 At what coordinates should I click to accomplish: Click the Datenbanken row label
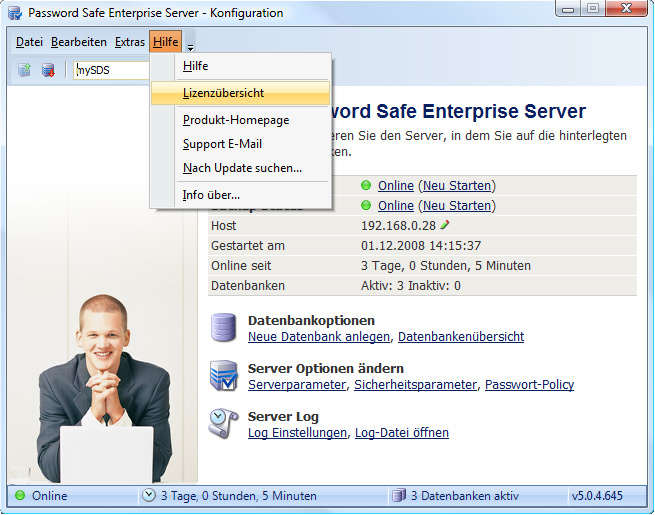[x=248, y=286]
